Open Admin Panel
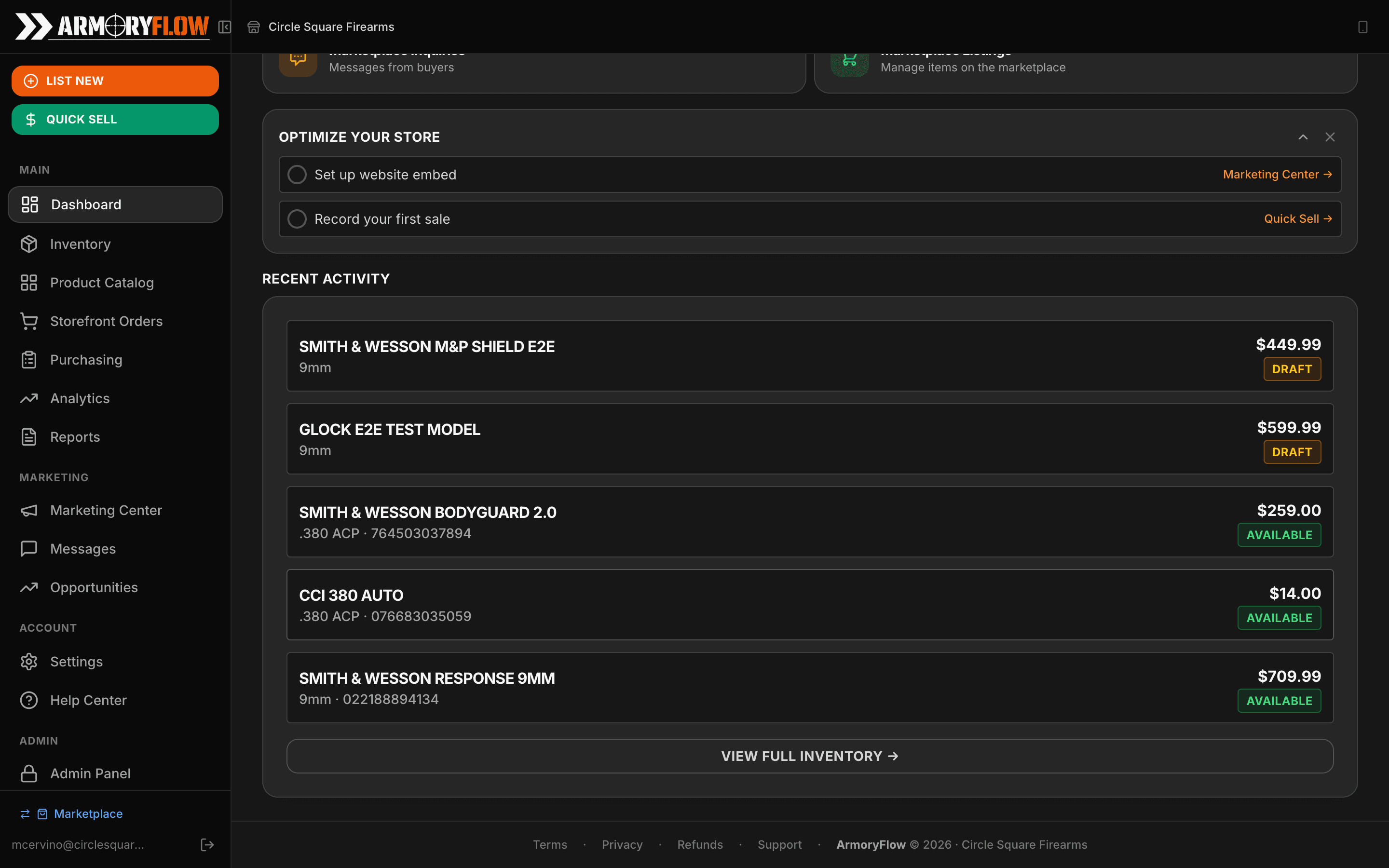The width and height of the screenshot is (1389, 868). [x=115, y=773]
